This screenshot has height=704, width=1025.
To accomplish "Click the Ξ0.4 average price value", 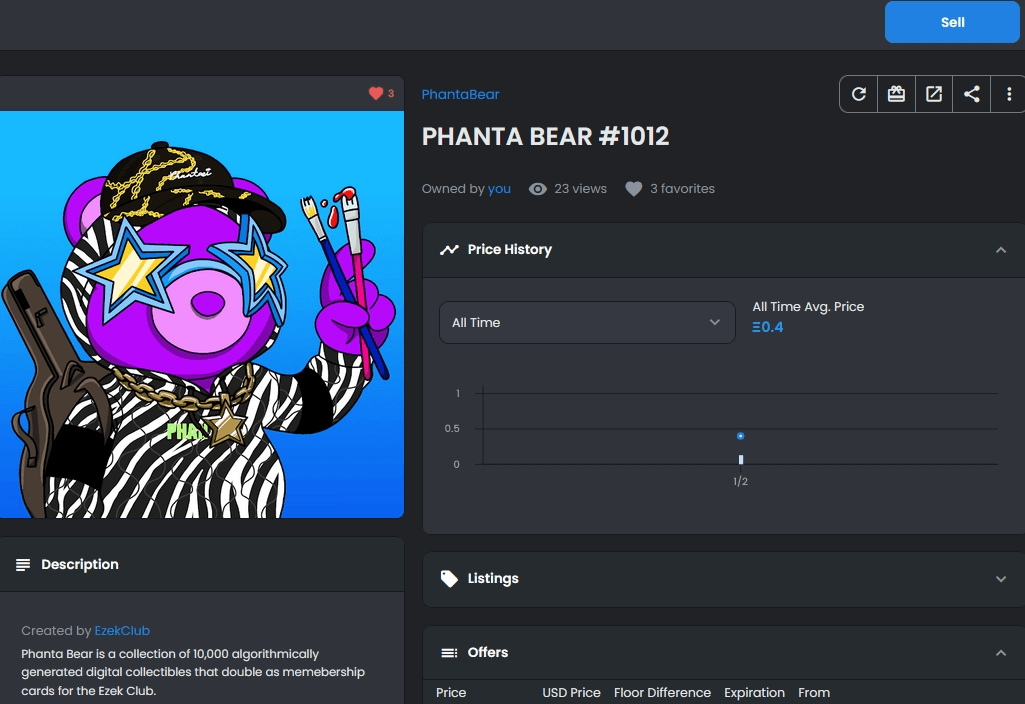I will [x=767, y=327].
